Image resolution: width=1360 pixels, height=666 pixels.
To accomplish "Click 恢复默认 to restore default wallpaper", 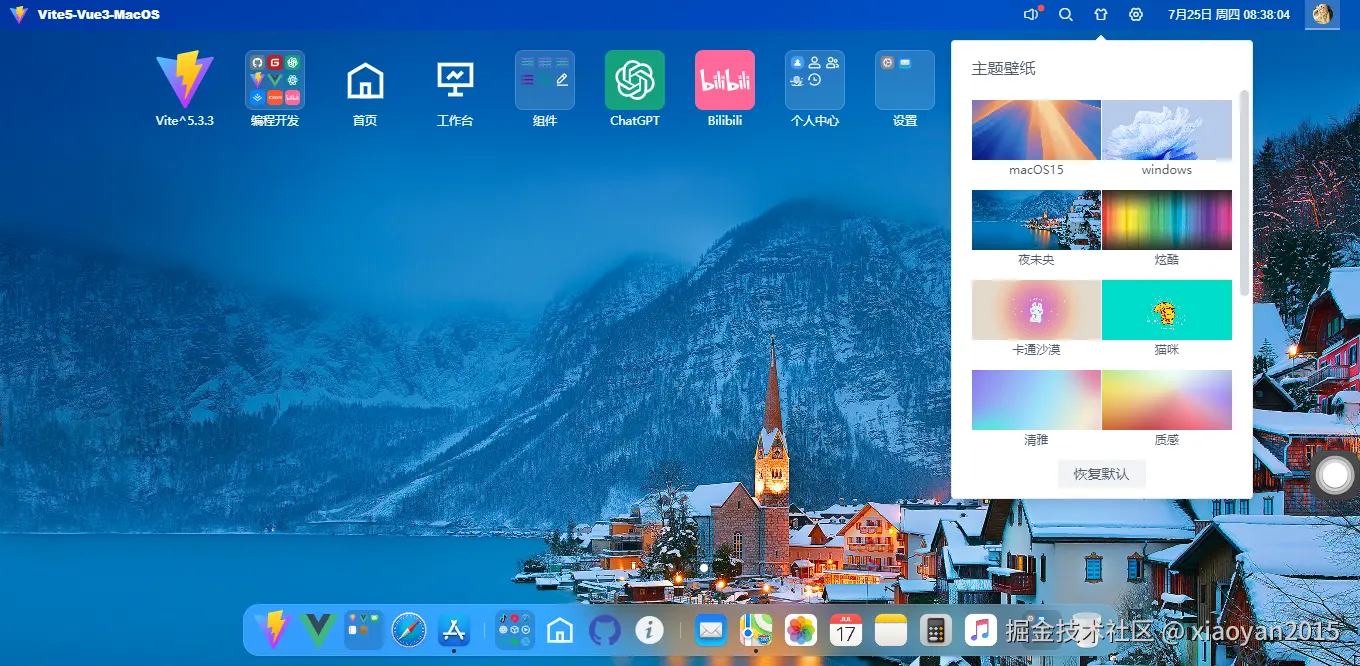I will [1101, 474].
